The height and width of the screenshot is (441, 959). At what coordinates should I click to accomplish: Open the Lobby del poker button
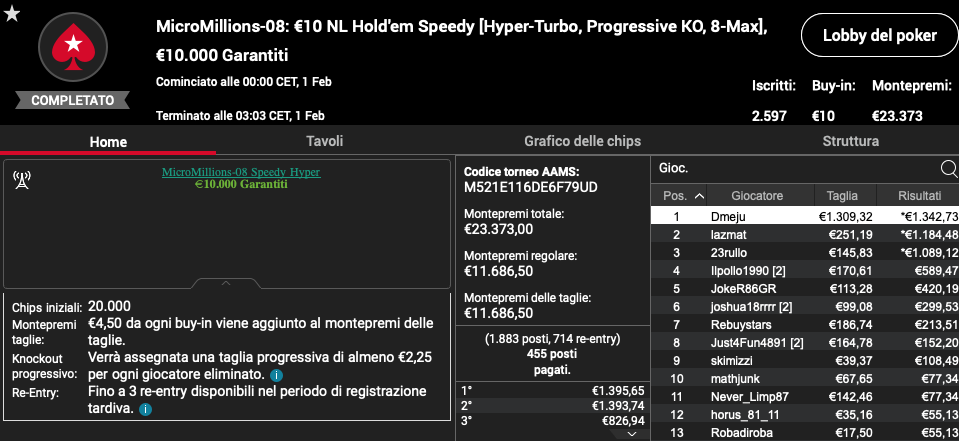[879, 35]
